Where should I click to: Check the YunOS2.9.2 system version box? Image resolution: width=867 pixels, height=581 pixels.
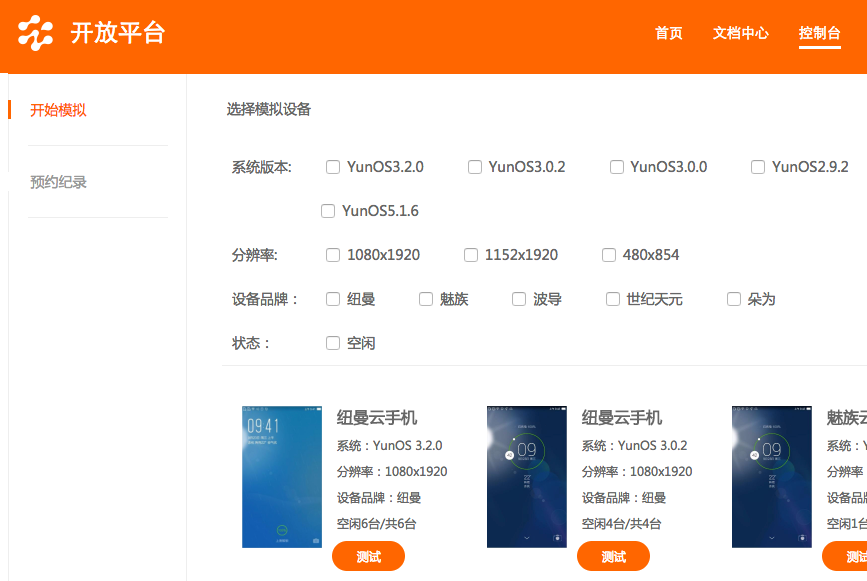coord(758,167)
